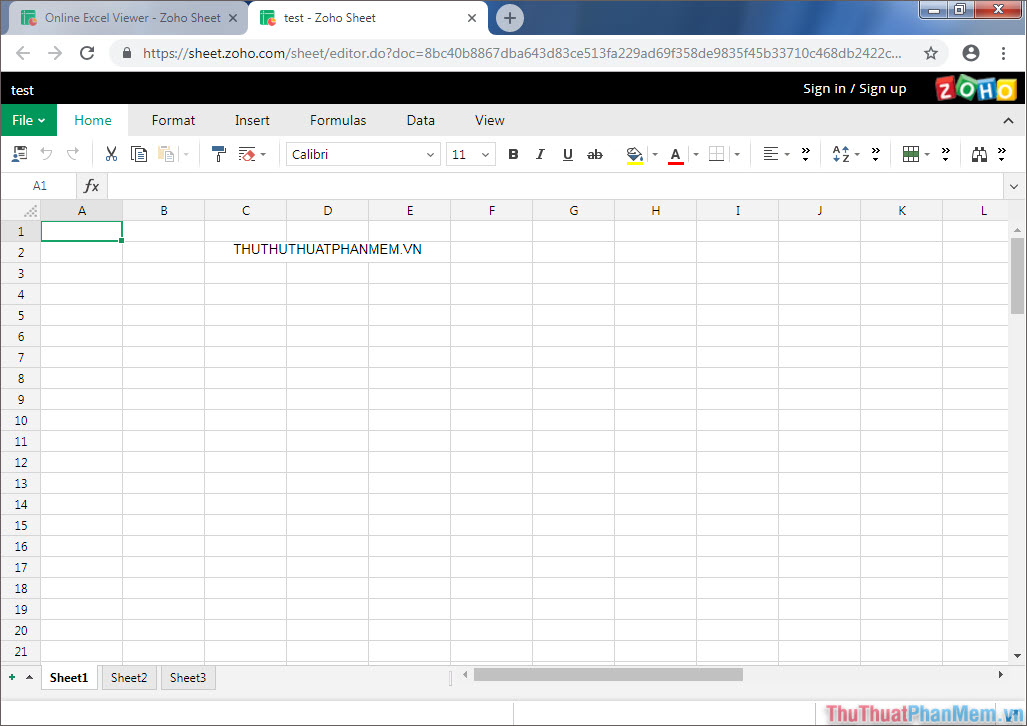Switch to Formulas tab
The width and height of the screenshot is (1027, 726).
coord(338,120)
